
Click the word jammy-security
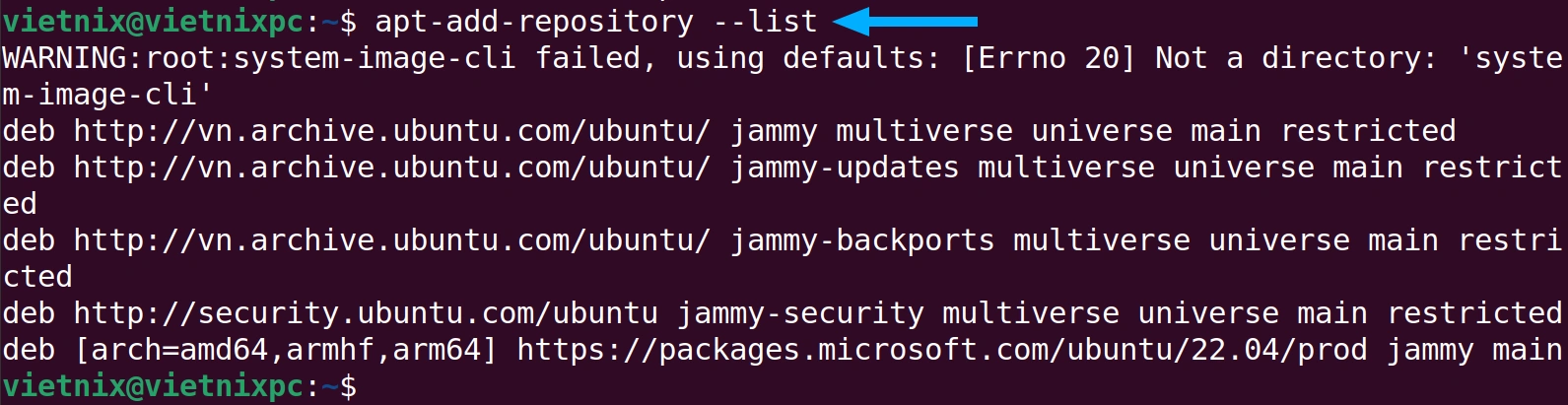pyautogui.click(x=801, y=313)
